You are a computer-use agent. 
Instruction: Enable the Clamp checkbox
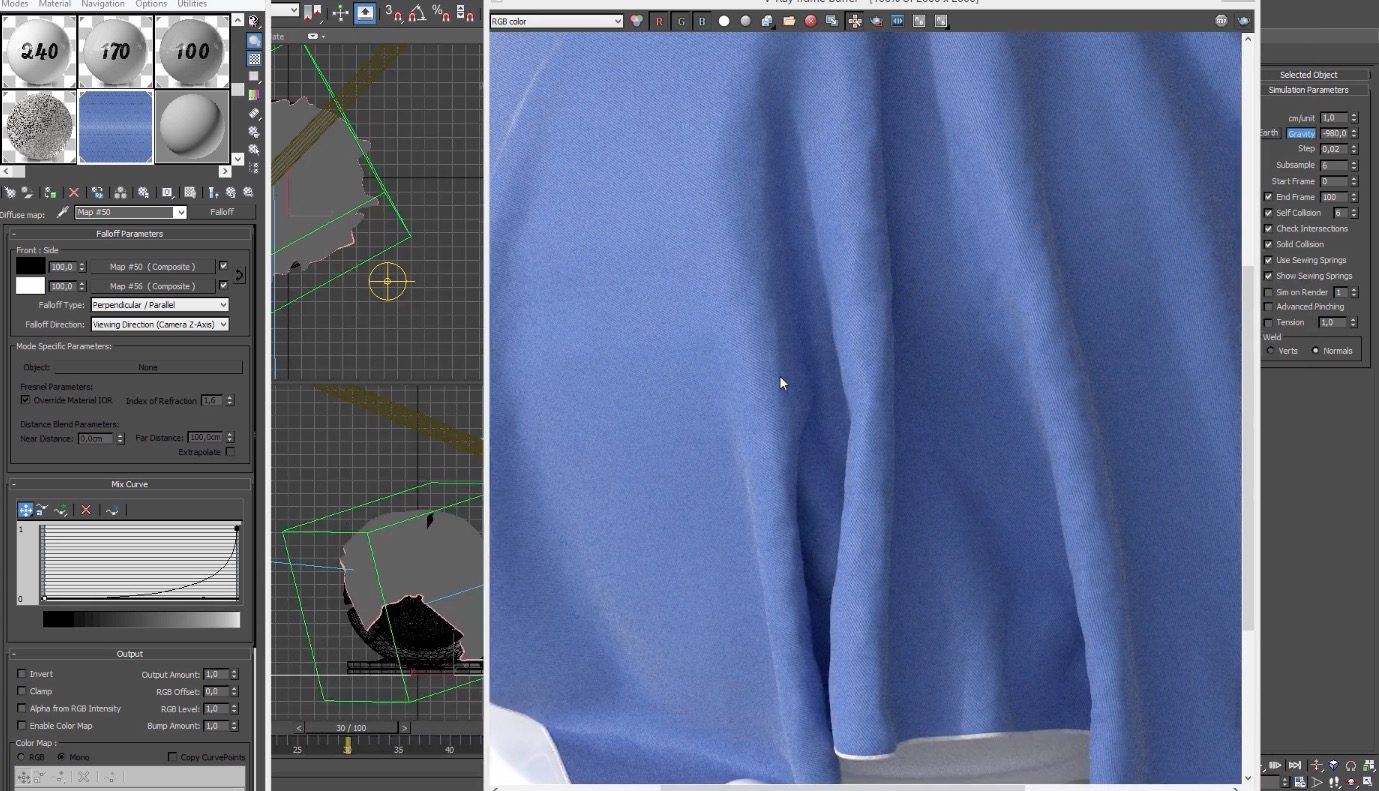point(22,691)
